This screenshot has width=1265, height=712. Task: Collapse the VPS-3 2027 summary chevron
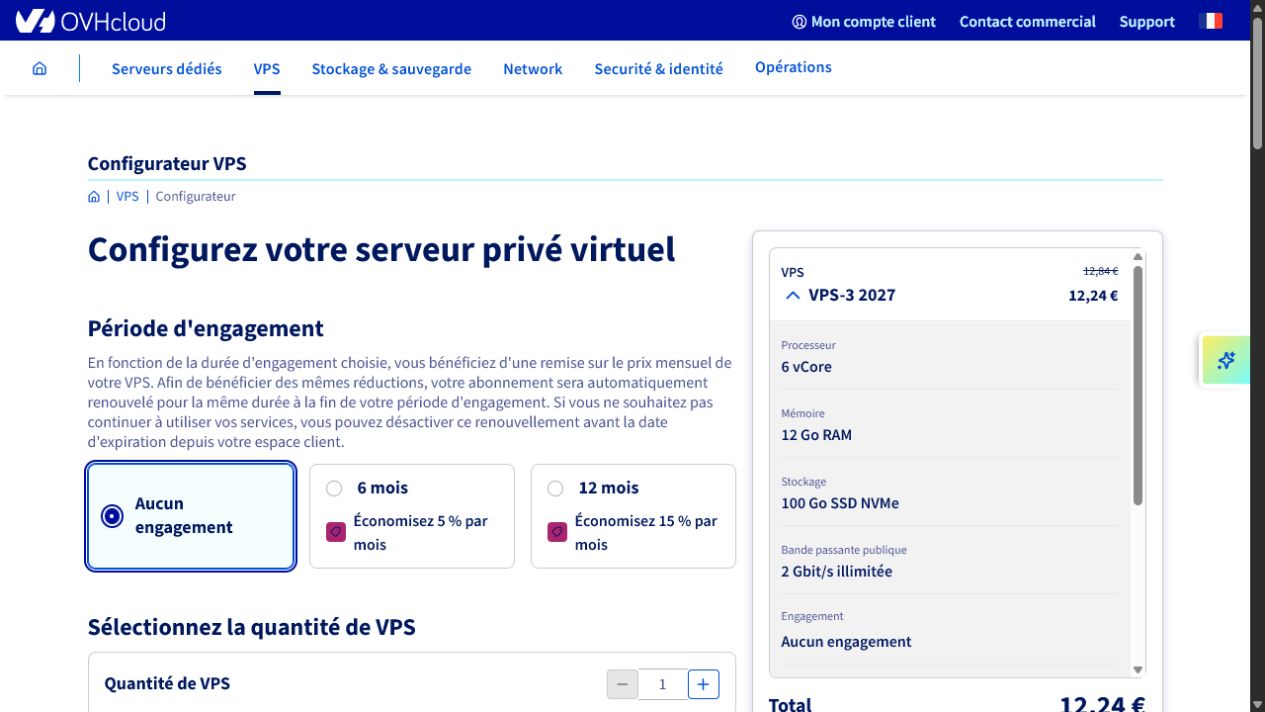tap(793, 295)
